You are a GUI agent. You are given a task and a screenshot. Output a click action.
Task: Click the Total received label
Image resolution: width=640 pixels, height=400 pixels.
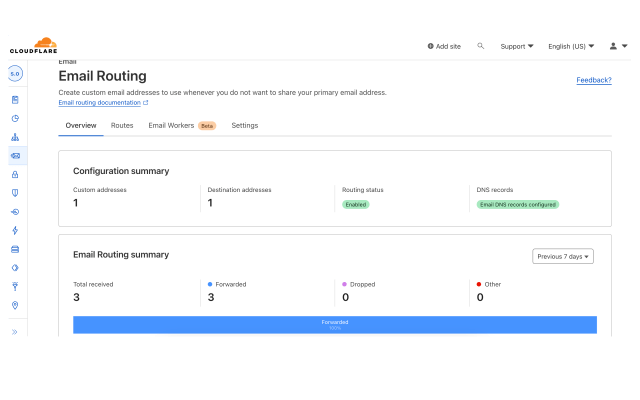(93, 284)
